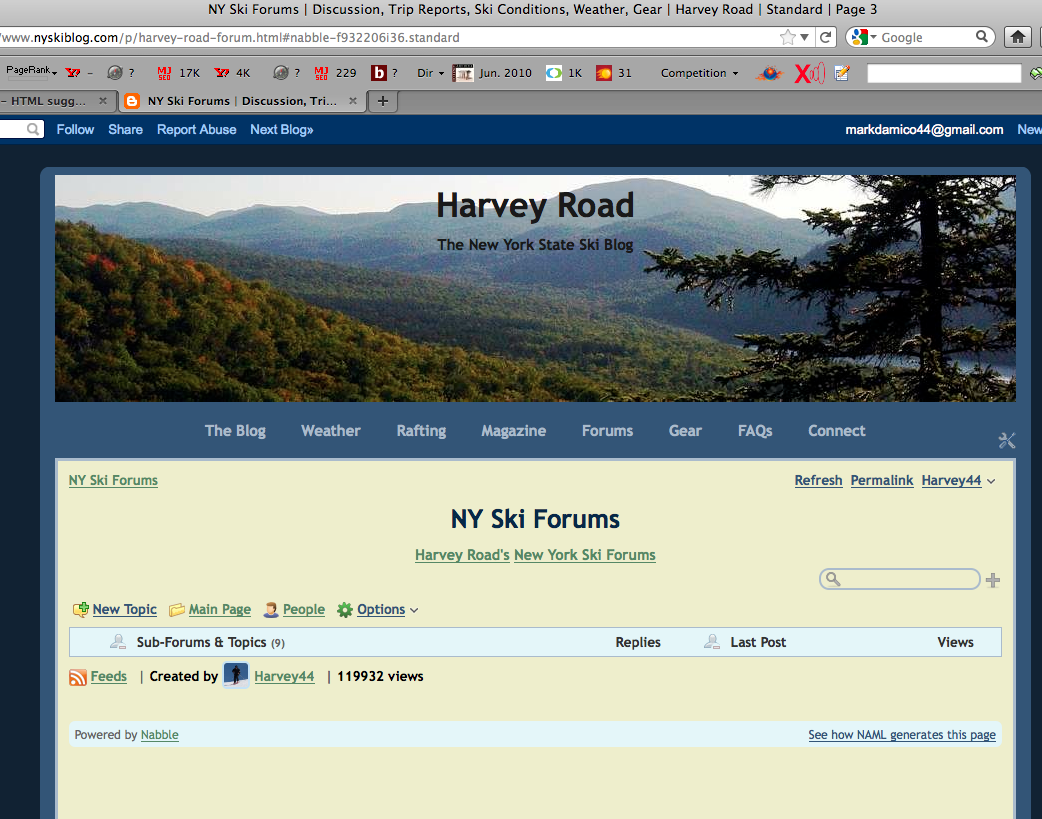Screen dimensions: 1042x819
Task: Click the wrench tools icon beside the navigation bar
Action: [x=1006, y=441]
